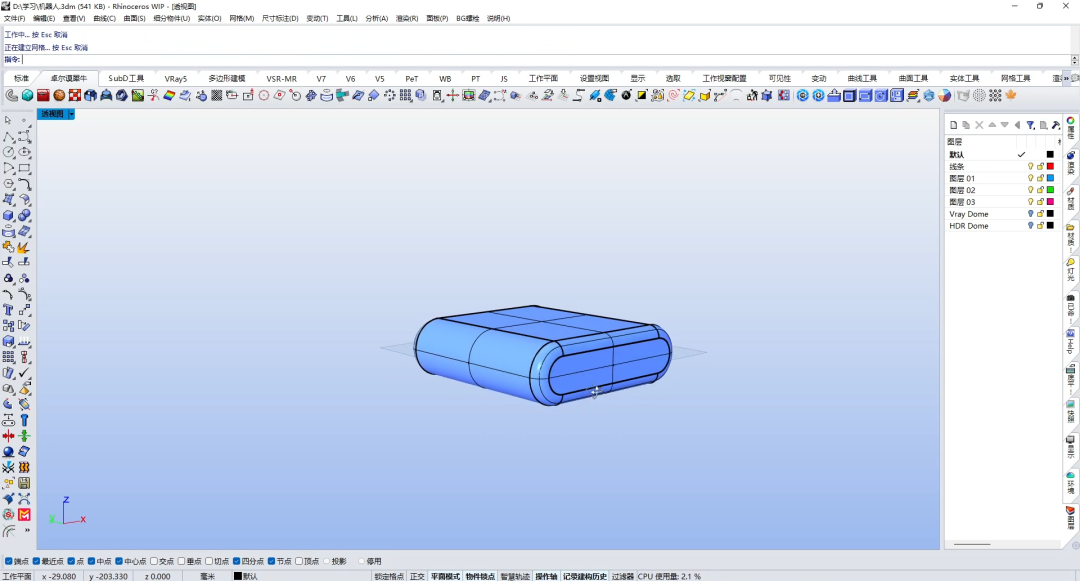
Task: Click the pink spiral icon
Action: point(674,96)
